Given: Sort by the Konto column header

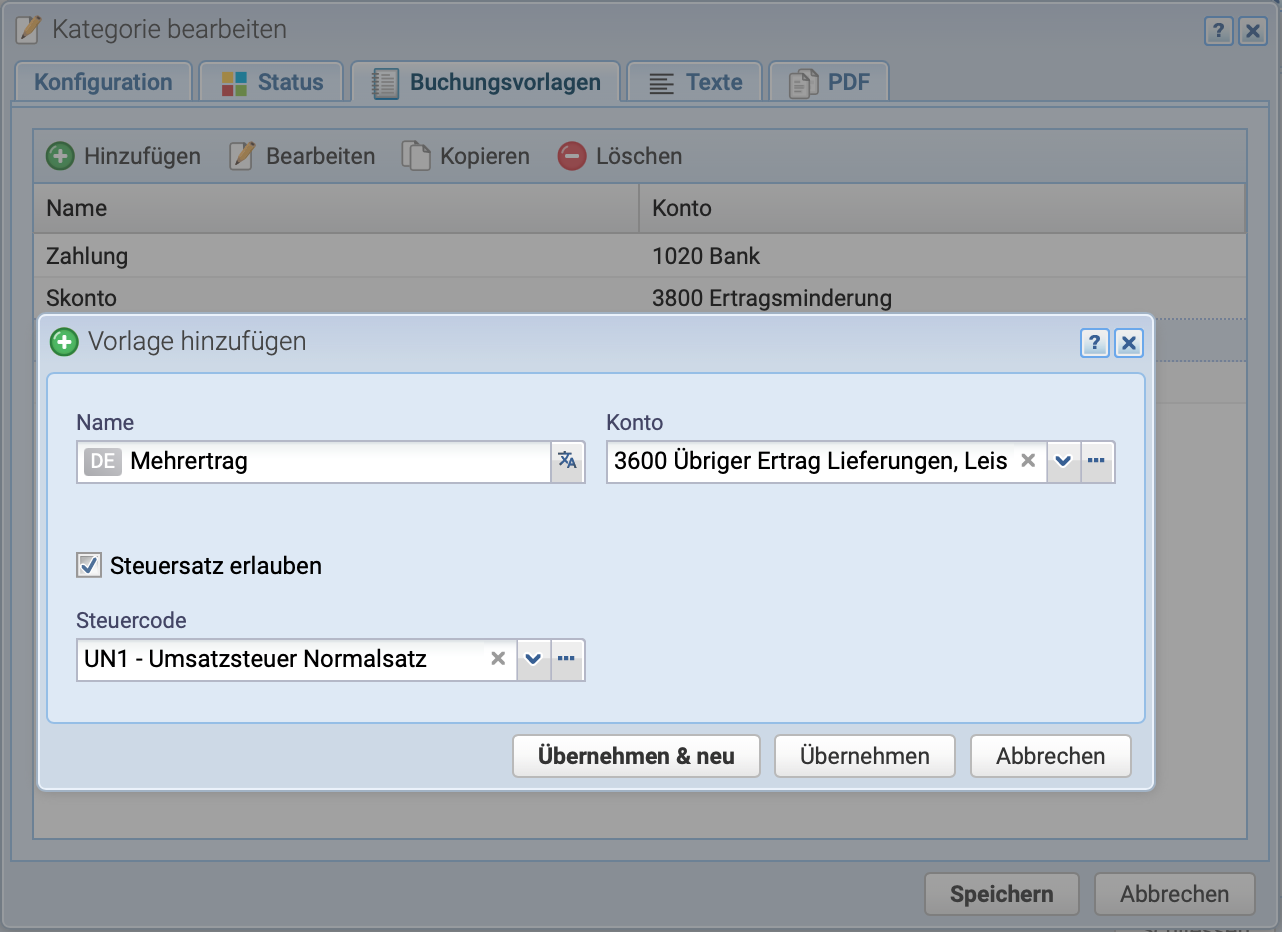Looking at the screenshot, I should [942, 208].
